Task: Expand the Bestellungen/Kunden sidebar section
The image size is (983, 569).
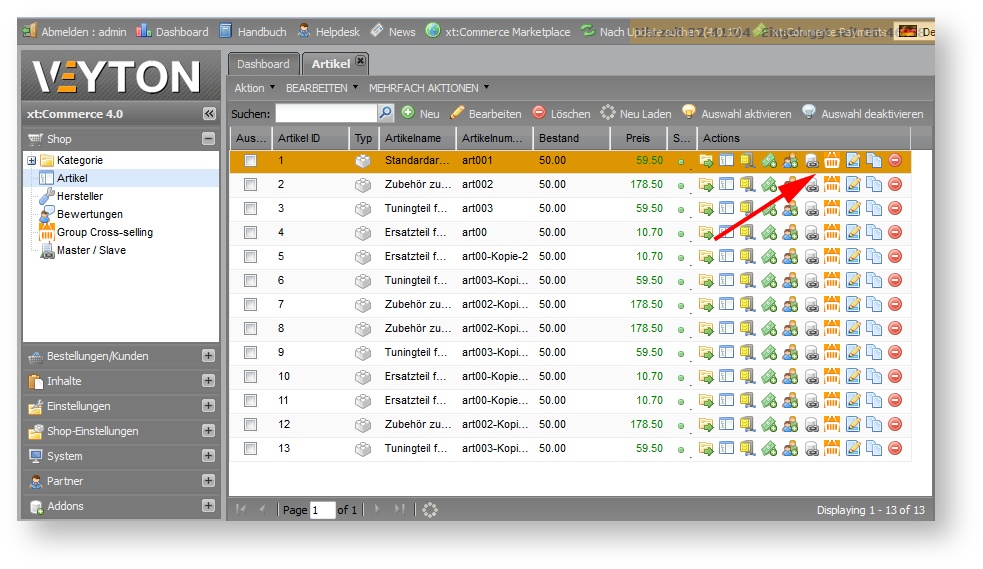Action: [x=208, y=356]
